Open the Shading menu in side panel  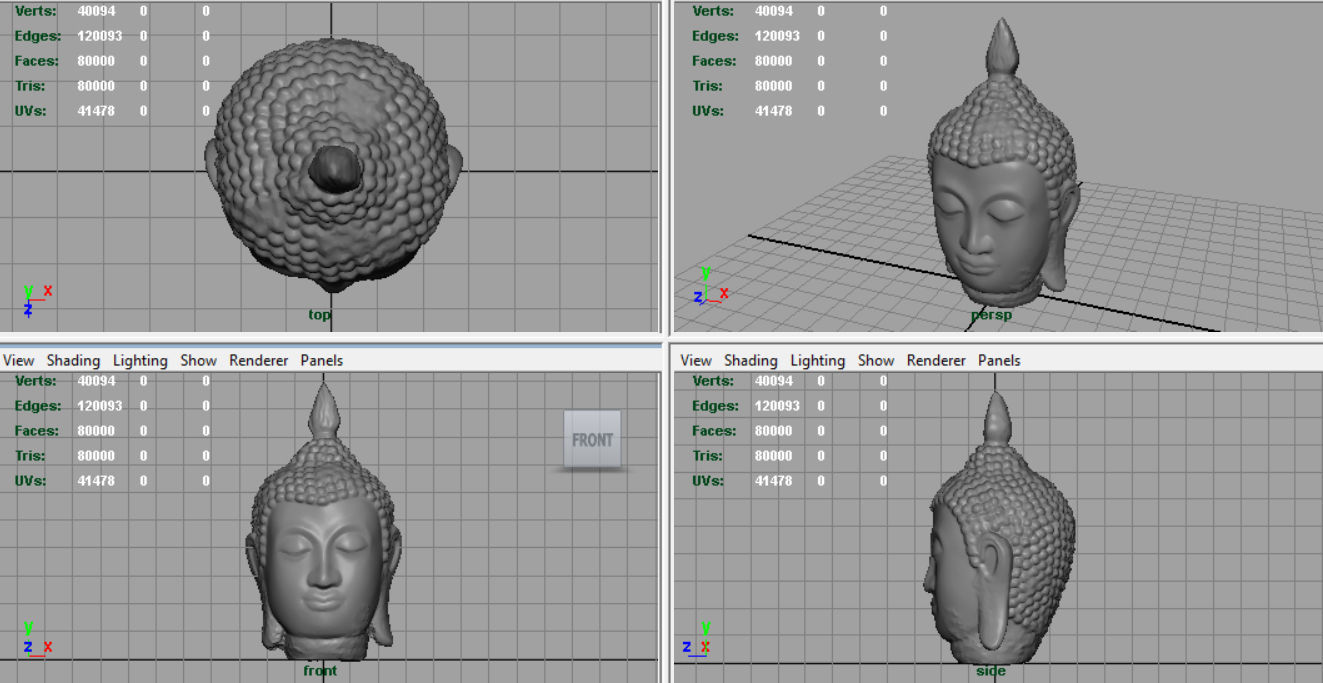(x=750, y=360)
